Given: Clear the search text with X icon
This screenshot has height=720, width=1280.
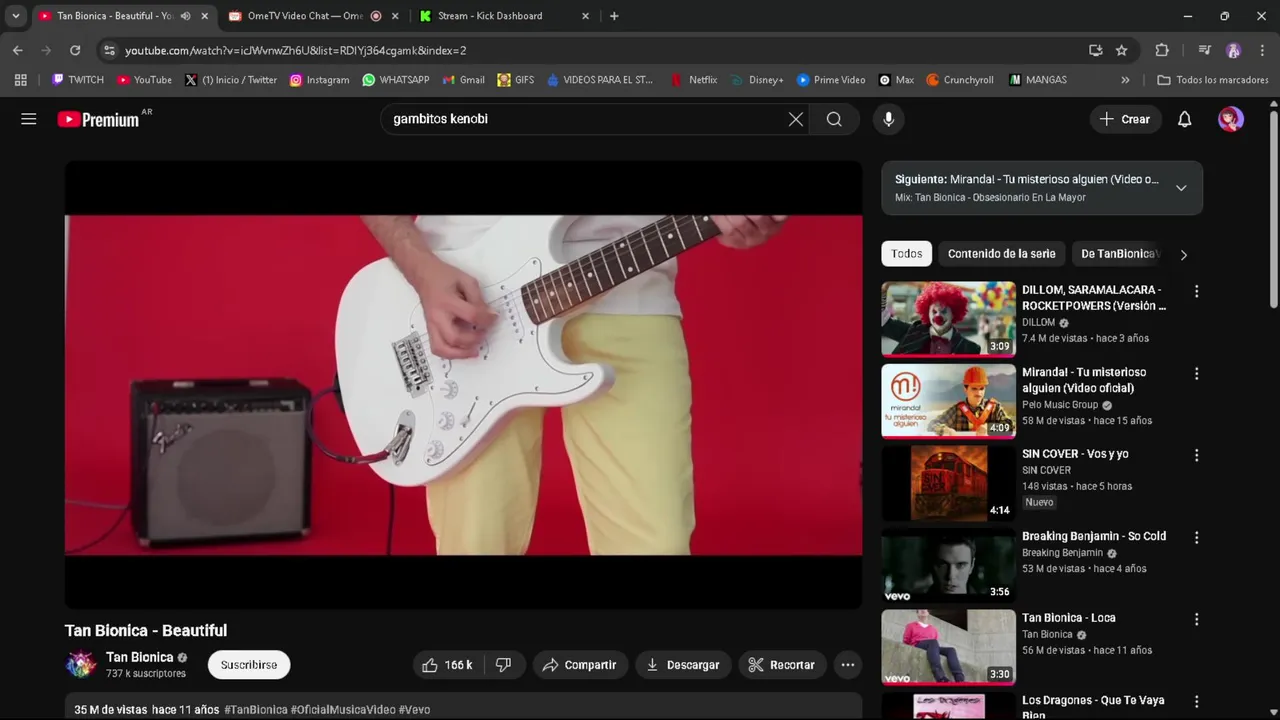Looking at the screenshot, I should [796, 119].
